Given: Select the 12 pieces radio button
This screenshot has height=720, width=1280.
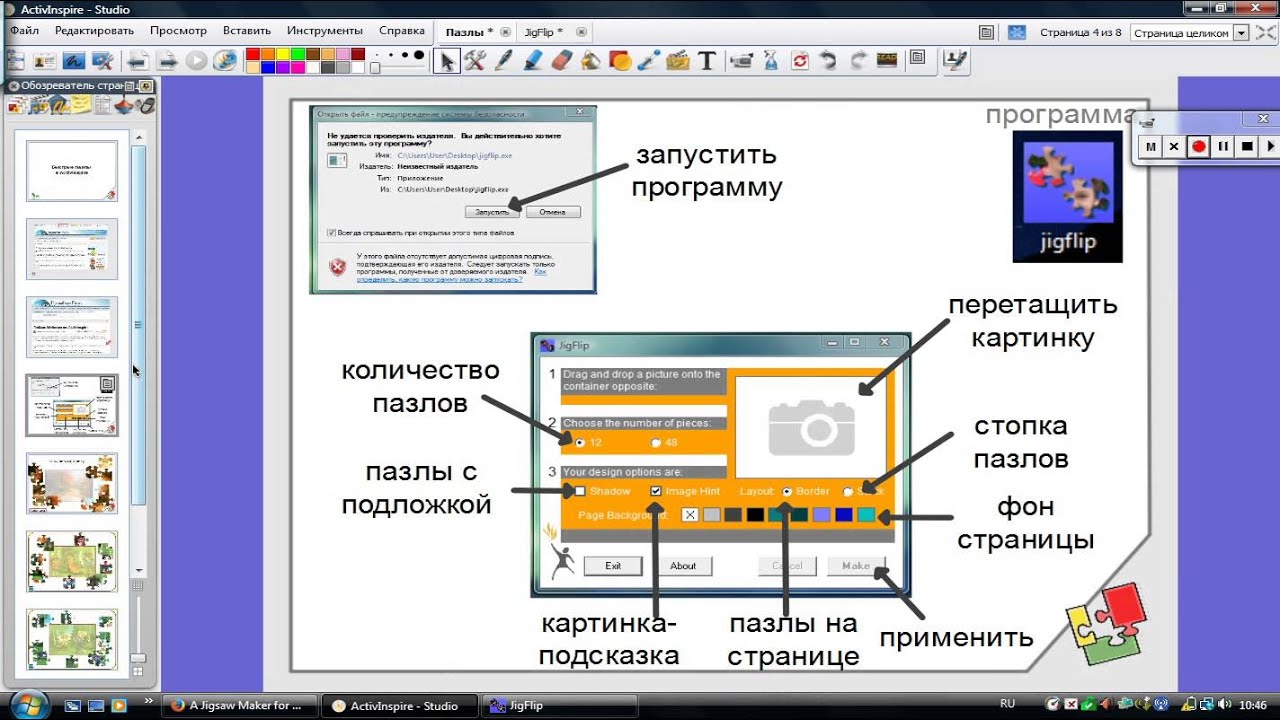Looking at the screenshot, I should (x=580, y=442).
